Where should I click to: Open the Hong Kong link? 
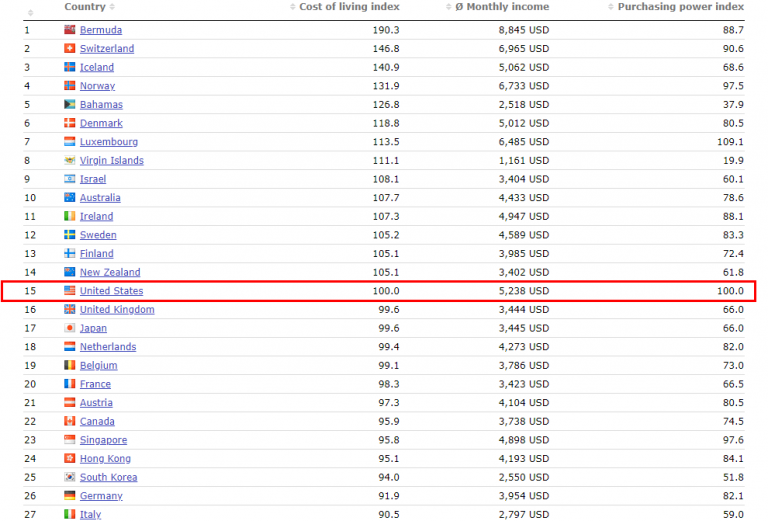105,458
